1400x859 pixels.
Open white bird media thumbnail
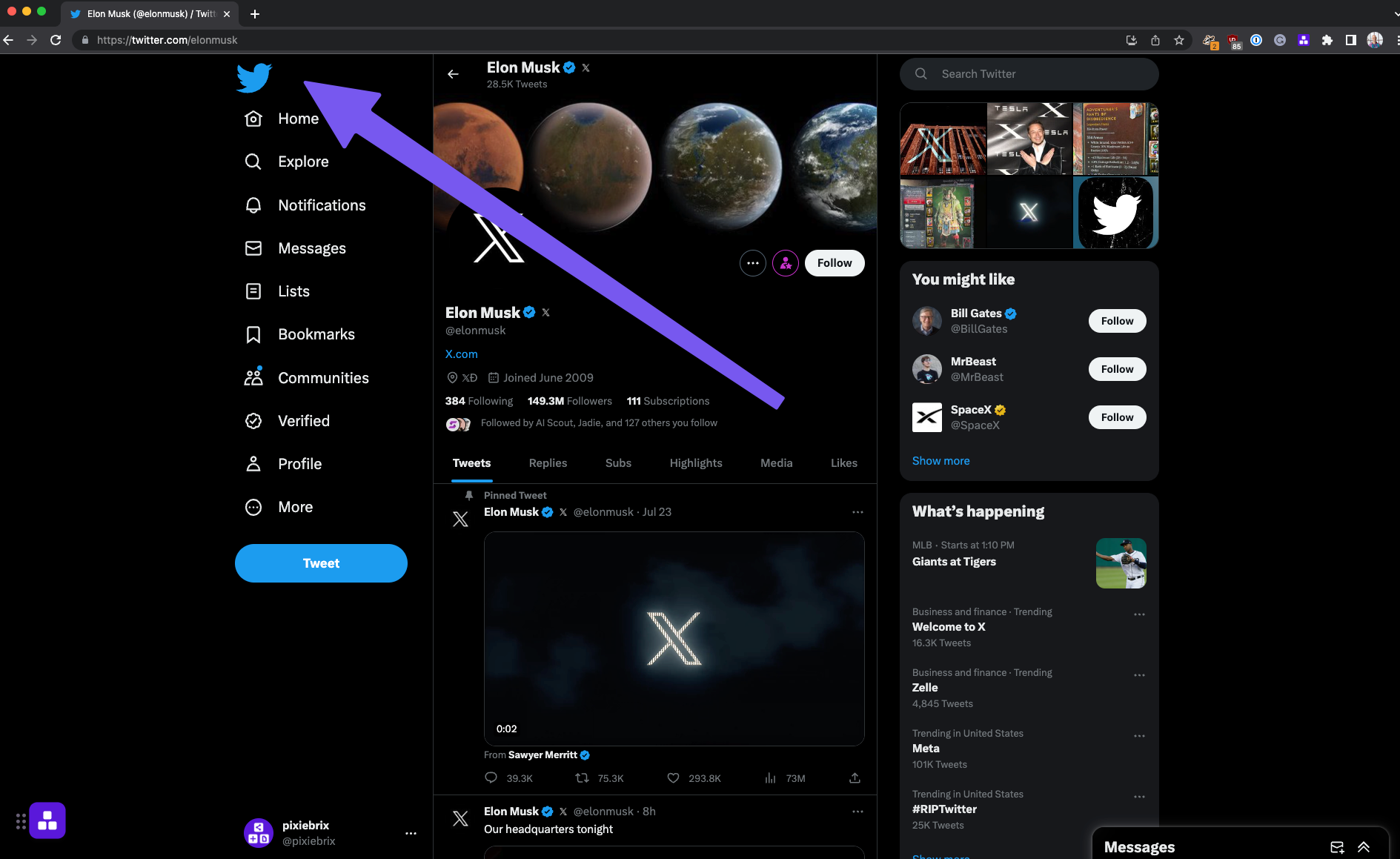1116,213
